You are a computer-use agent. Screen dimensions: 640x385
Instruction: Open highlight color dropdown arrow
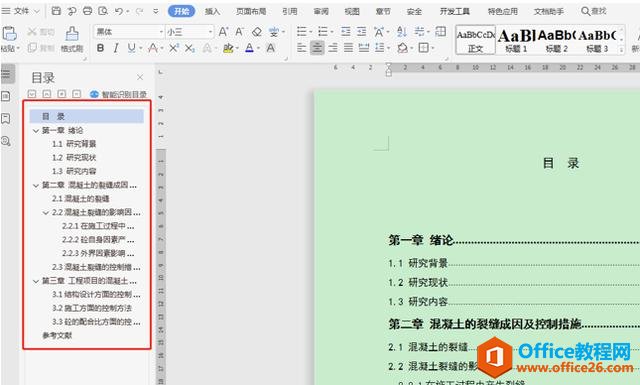coord(237,49)
